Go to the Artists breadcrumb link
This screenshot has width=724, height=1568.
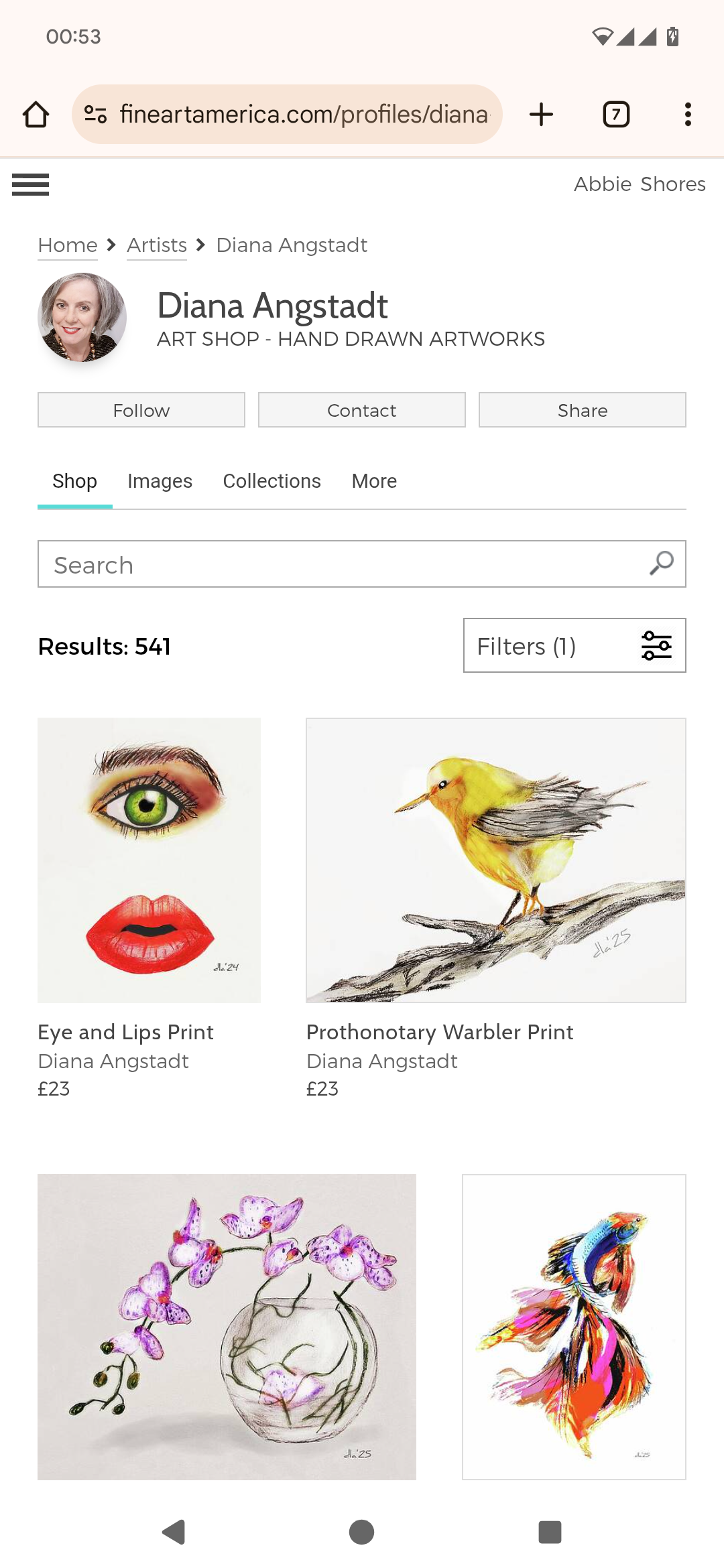pos(157,245)
